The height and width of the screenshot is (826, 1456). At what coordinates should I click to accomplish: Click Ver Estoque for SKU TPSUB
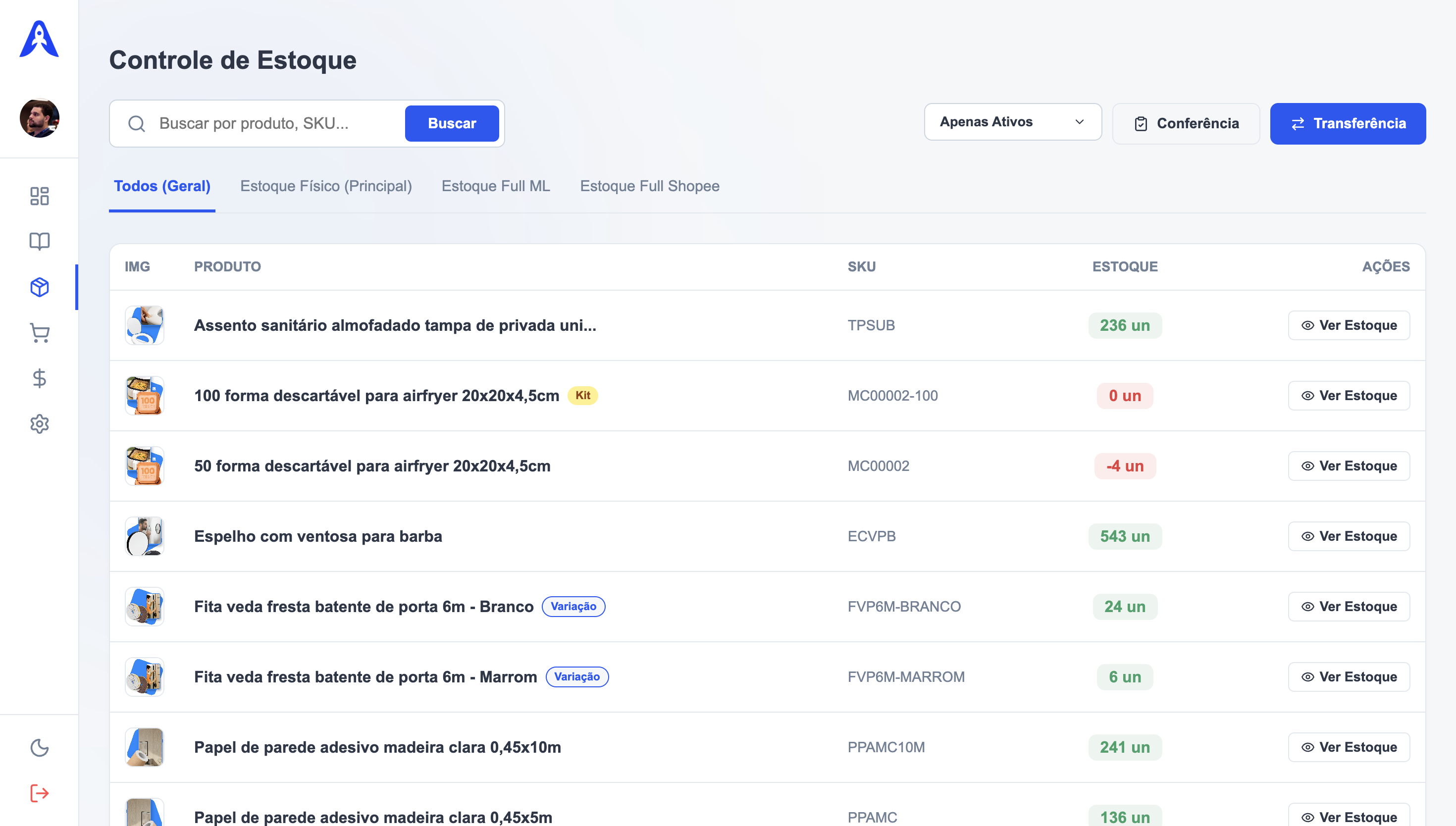[1348, 325]
